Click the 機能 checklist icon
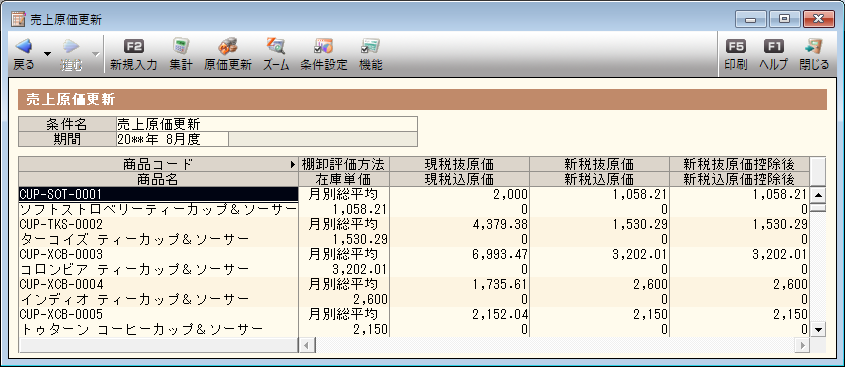 371,46
